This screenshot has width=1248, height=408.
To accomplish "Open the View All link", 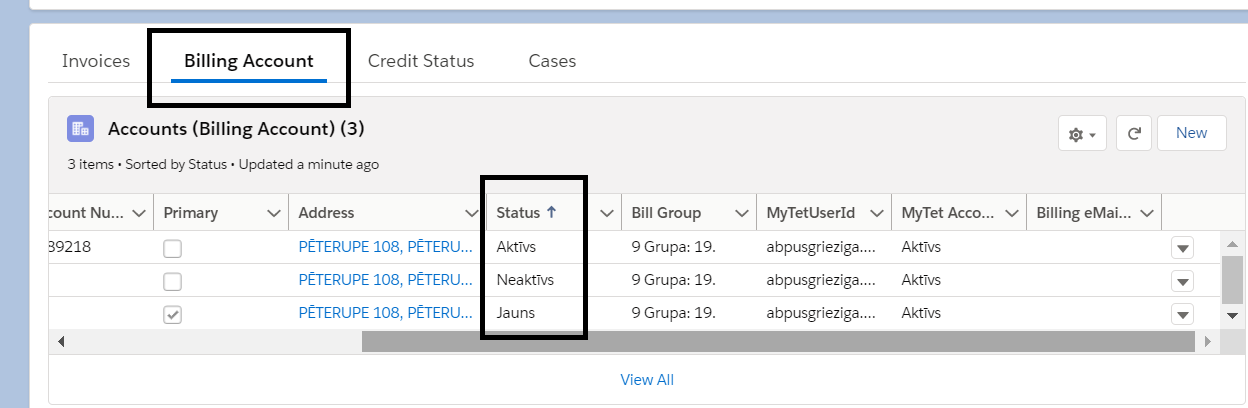I will point(647,380).
